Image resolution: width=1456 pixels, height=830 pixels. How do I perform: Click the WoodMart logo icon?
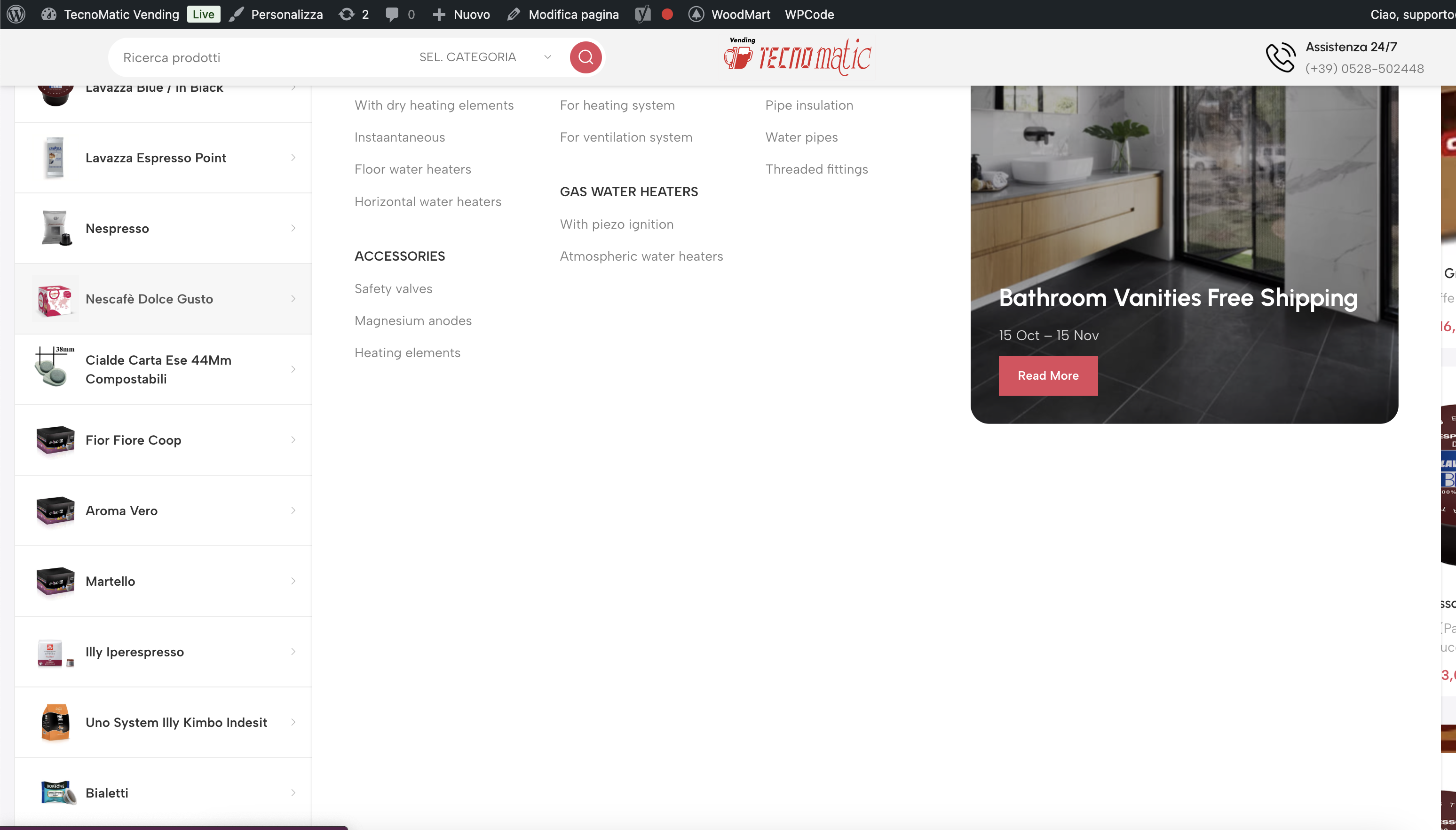(x=696, y=14)
